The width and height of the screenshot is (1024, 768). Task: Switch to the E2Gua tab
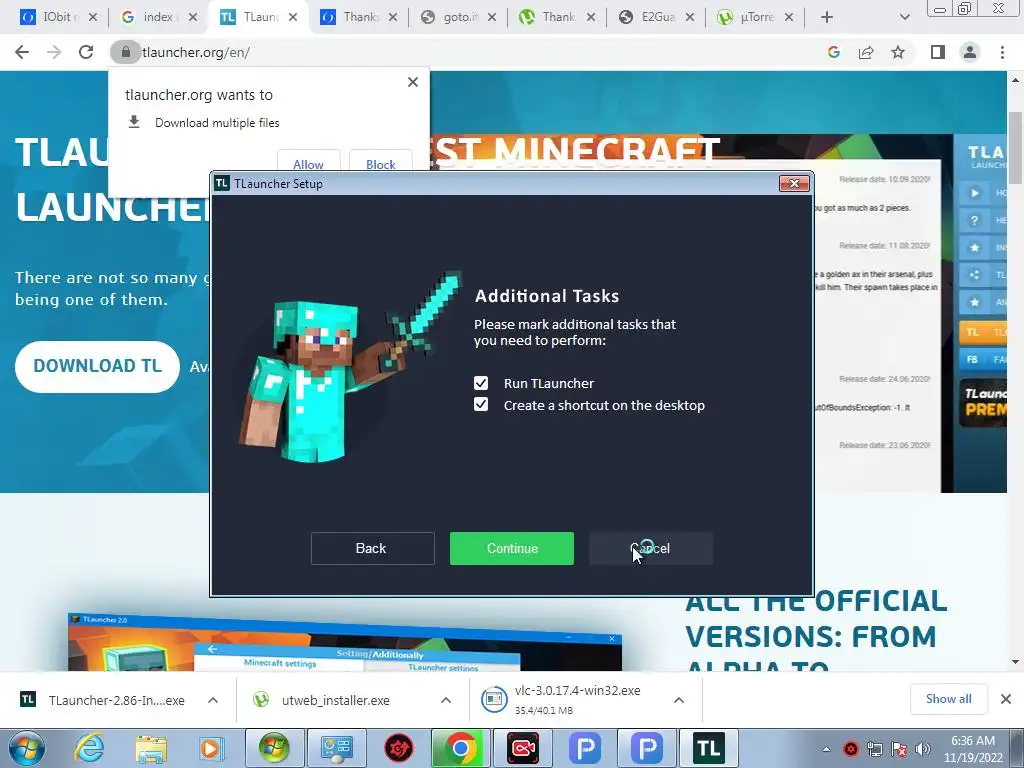point(656,17)
